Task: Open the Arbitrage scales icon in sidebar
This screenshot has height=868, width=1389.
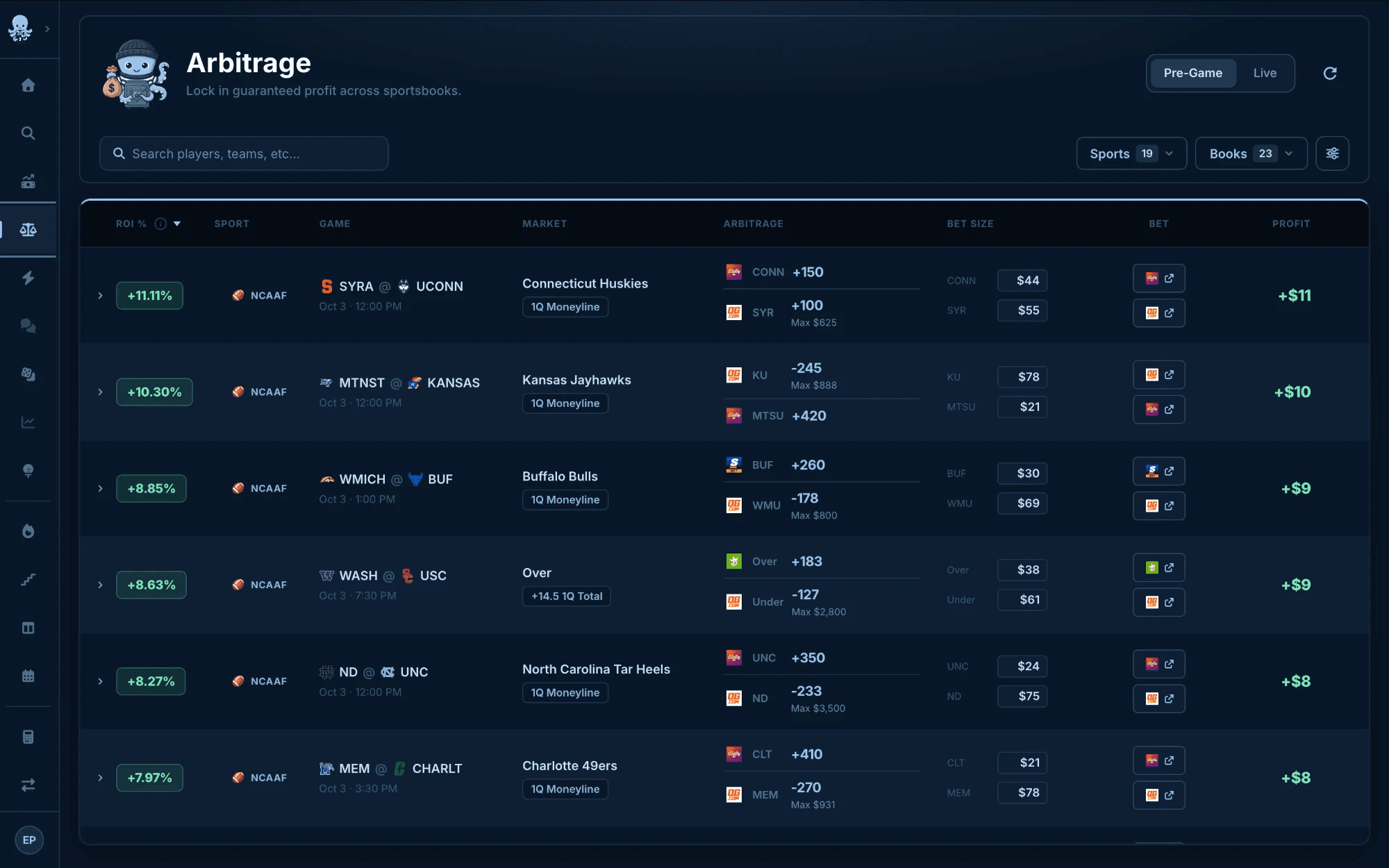Action: click(28, 230)
